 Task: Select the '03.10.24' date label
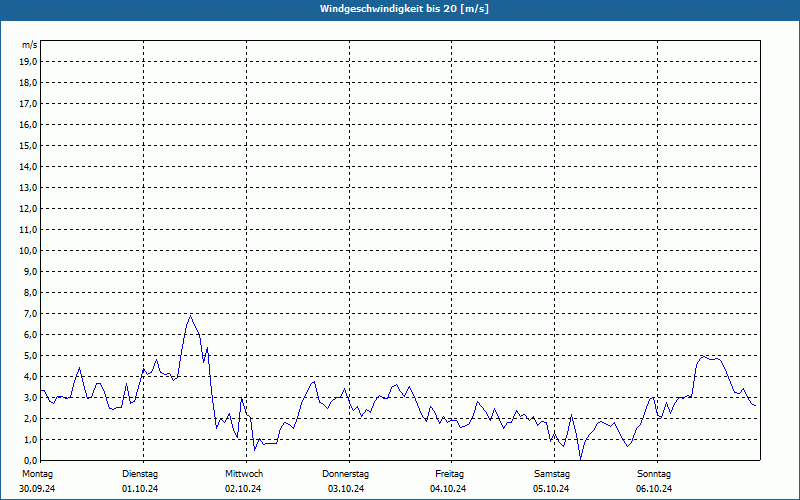click(x=346, y=489)
